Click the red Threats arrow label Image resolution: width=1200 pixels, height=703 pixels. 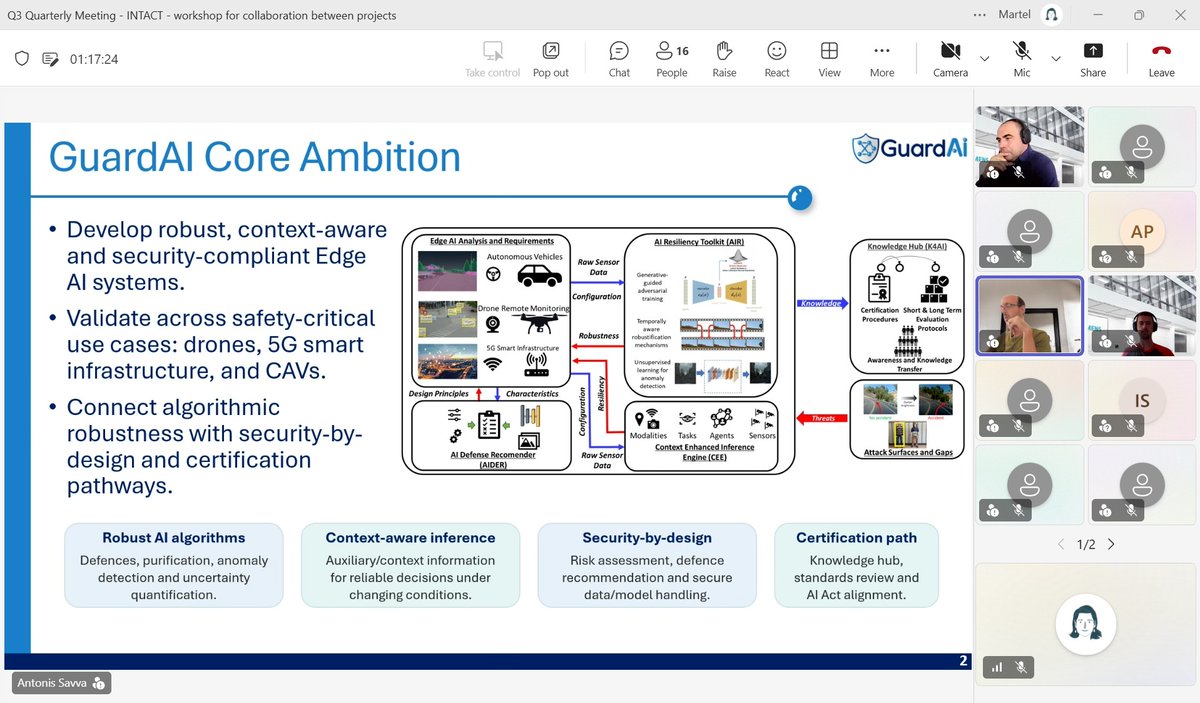[821, 420]
